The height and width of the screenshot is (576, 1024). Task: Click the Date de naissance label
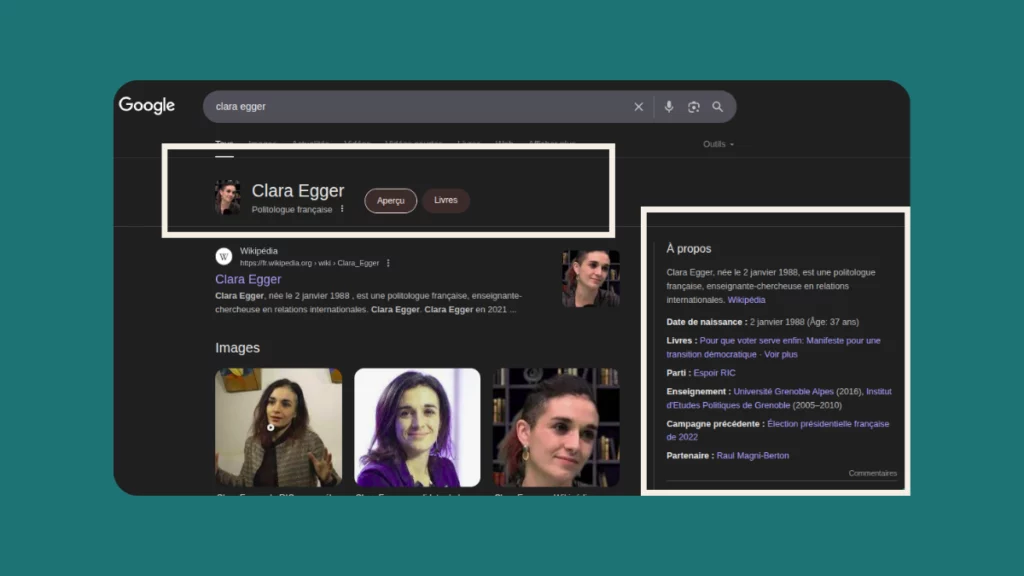(707, 322)
